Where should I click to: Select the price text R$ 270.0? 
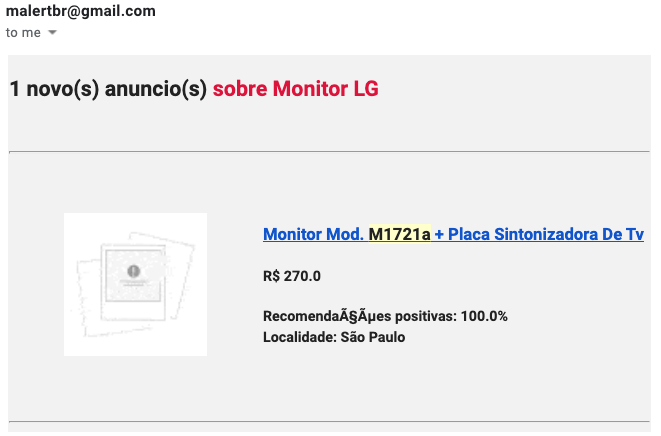click(292, 276)
